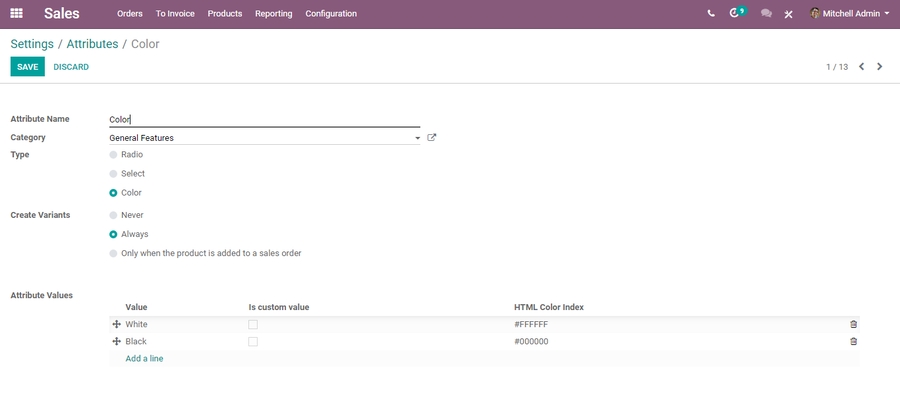Image resolution: width=900 pixels, height=420 pixels.
Task: Open external link for Category
Action: (x=432, y=138)
